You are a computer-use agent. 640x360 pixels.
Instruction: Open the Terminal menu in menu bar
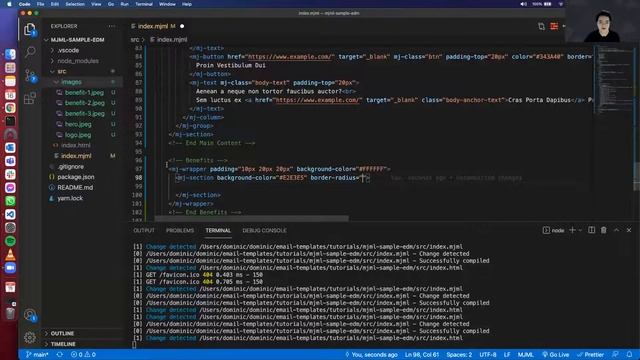point(144,4)
